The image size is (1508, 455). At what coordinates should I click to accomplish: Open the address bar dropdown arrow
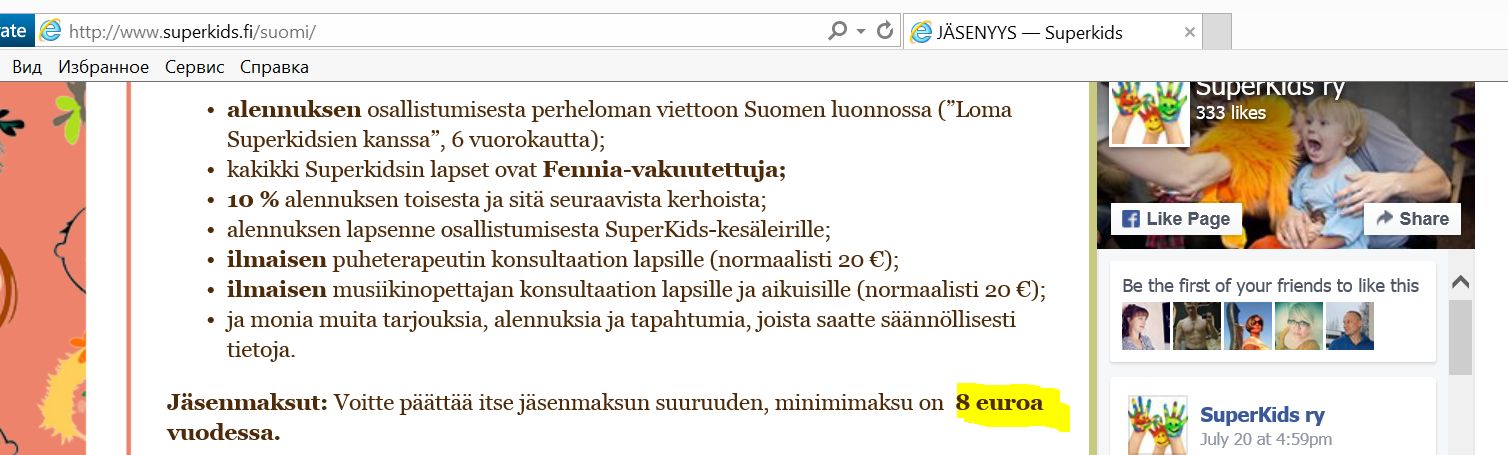pyautogui.click(x=861, y=32)
